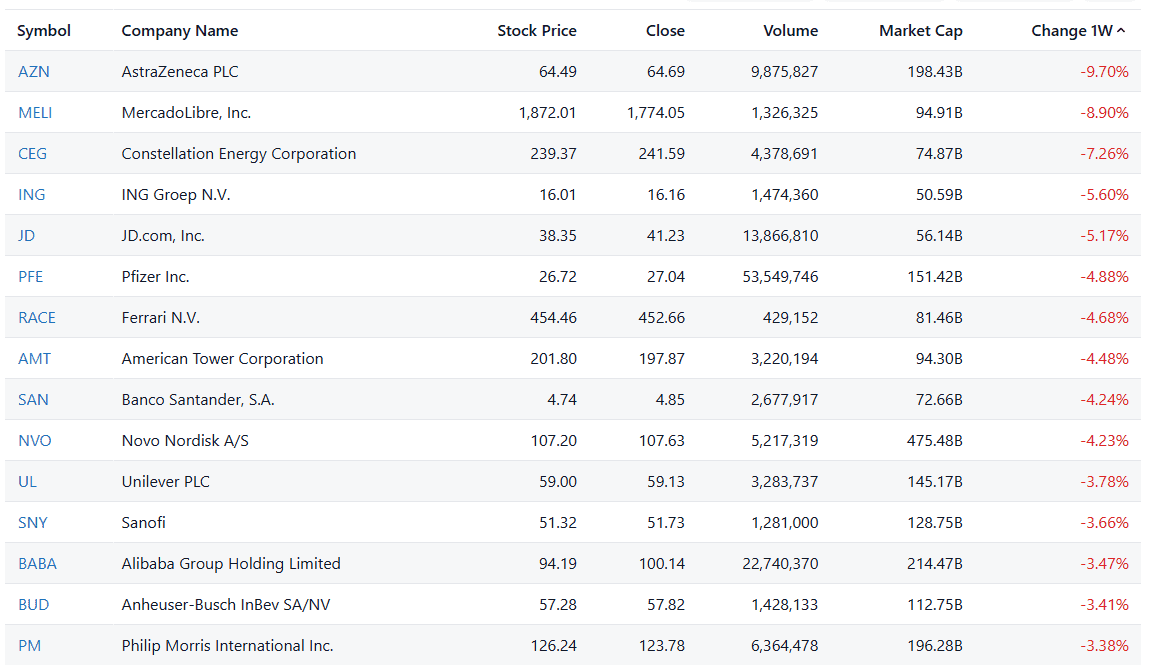Select the PM ticker link

[x=30, y=646]
